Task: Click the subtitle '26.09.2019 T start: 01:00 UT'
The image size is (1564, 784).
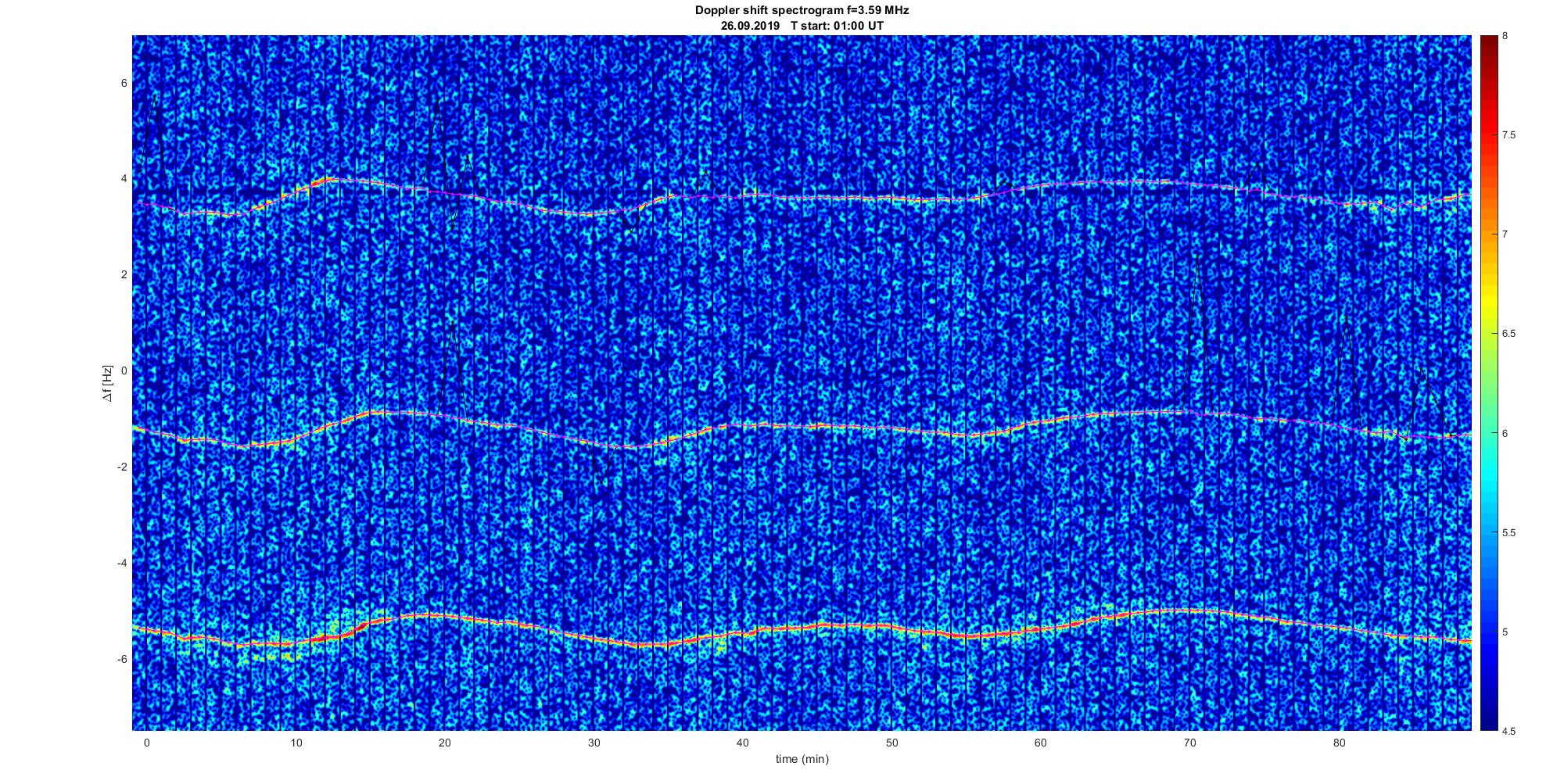Action: point(802,25)
